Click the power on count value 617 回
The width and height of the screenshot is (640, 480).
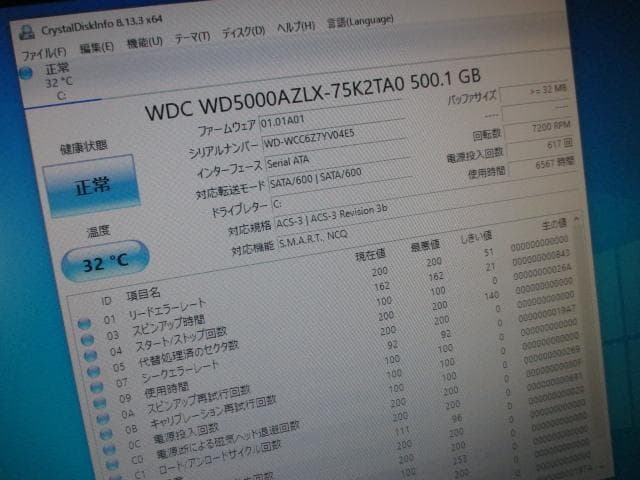(x=540, y=147)
